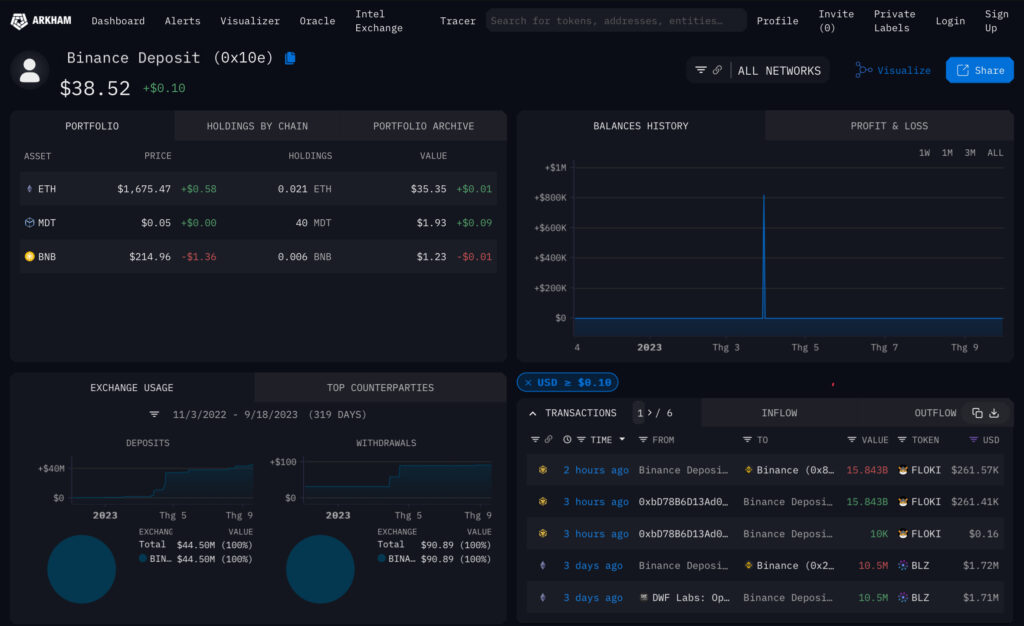Switch to Top Counterparties tab
The height and width of the screenshot is (626, 1024).
pos(380,388)
